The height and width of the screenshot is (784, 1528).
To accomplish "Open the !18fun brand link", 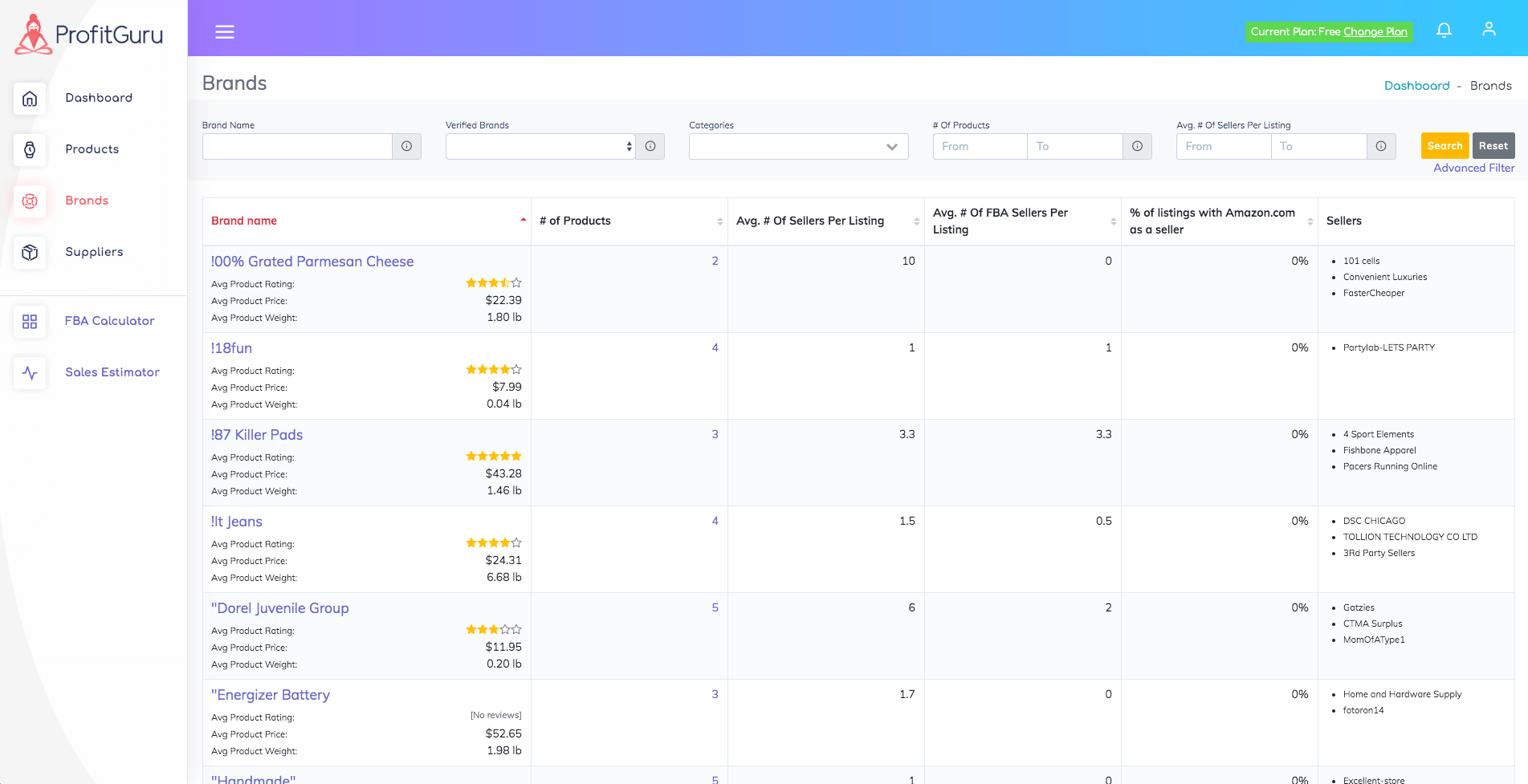I will (232, 348).
